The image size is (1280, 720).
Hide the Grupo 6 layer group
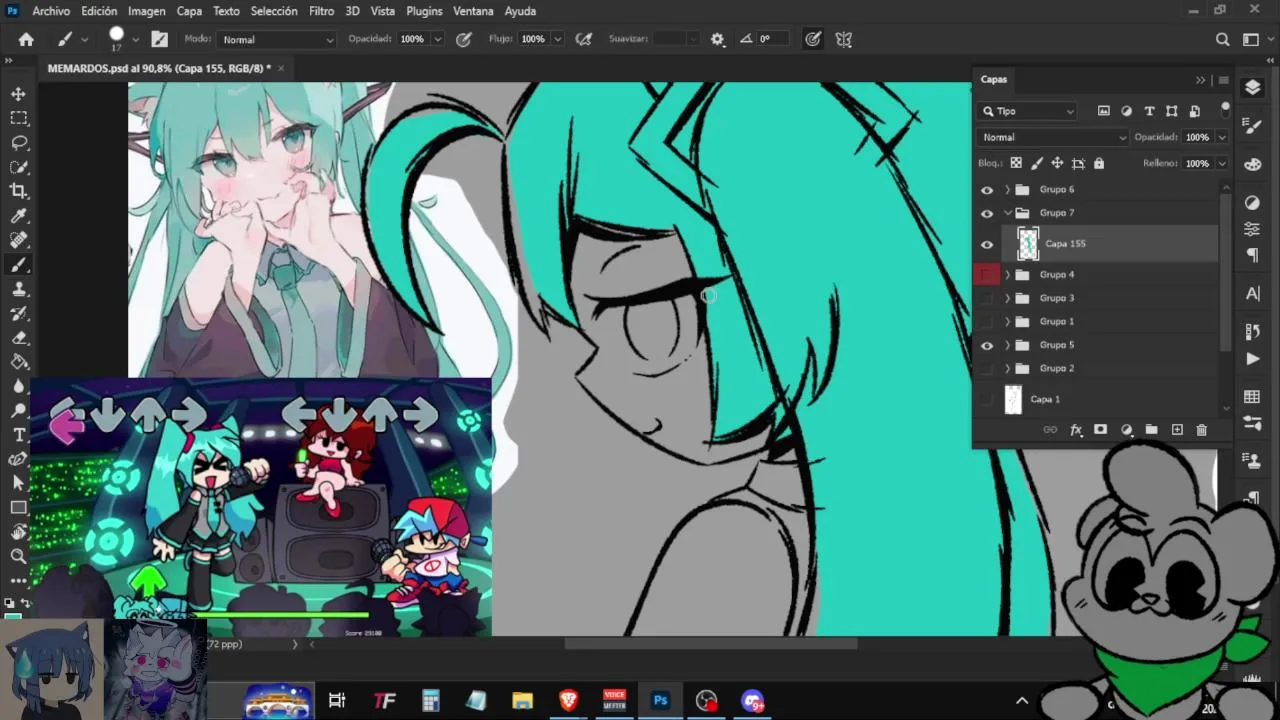[987, 189]
